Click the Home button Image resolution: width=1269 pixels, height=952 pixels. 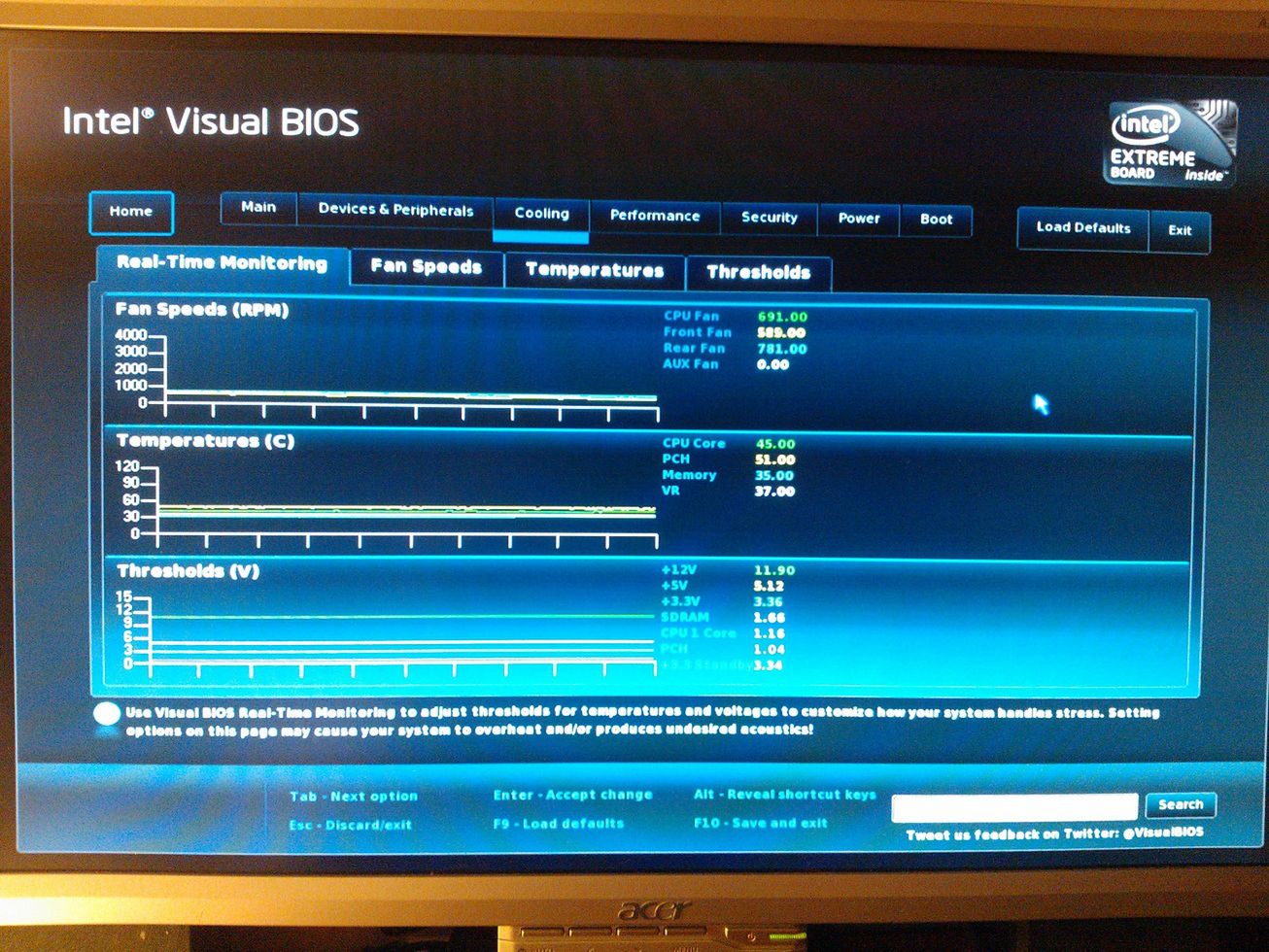[x=131, y=212]
